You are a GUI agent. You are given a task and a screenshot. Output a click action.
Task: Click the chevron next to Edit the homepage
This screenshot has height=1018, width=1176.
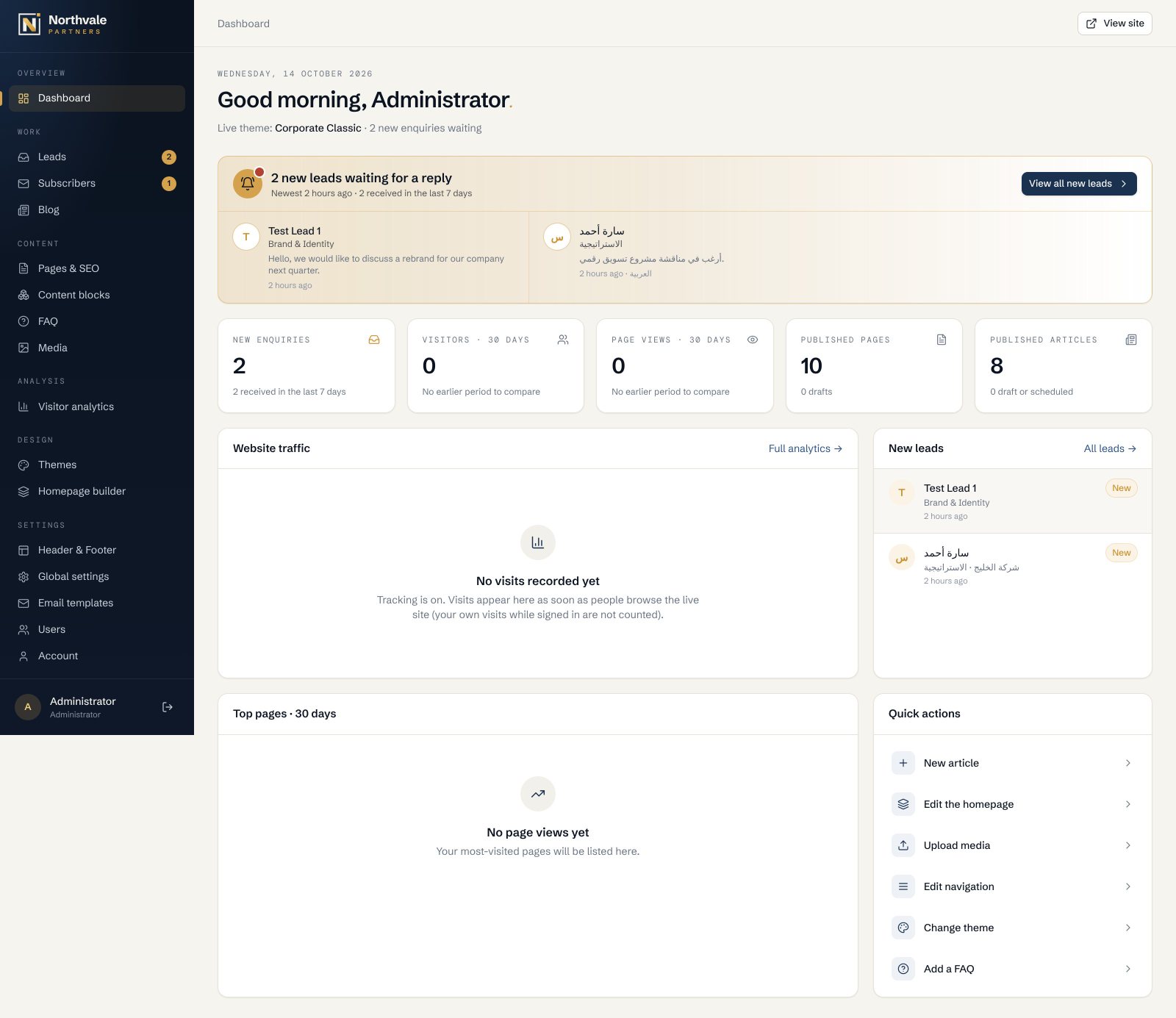(1128, 804)
